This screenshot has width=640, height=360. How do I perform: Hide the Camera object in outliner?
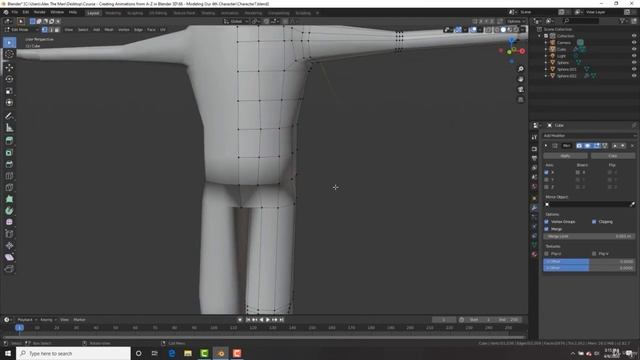[x=634, y=42]
